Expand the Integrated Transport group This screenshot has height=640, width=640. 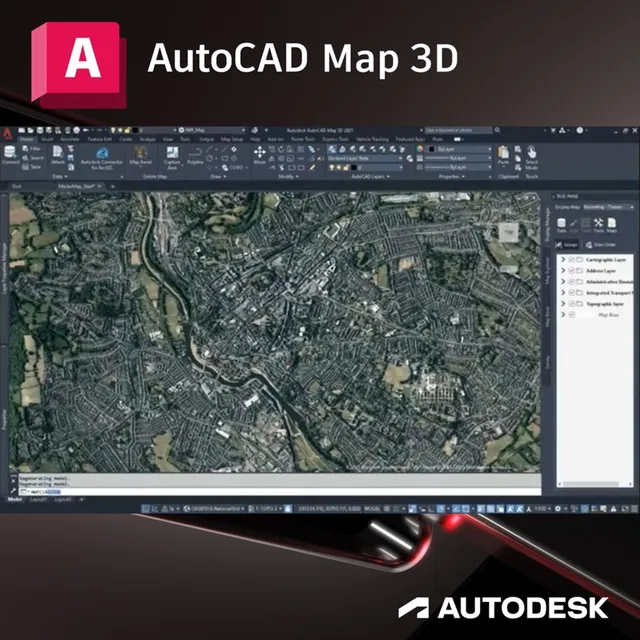pyautogui.click(x=563, y=293)
